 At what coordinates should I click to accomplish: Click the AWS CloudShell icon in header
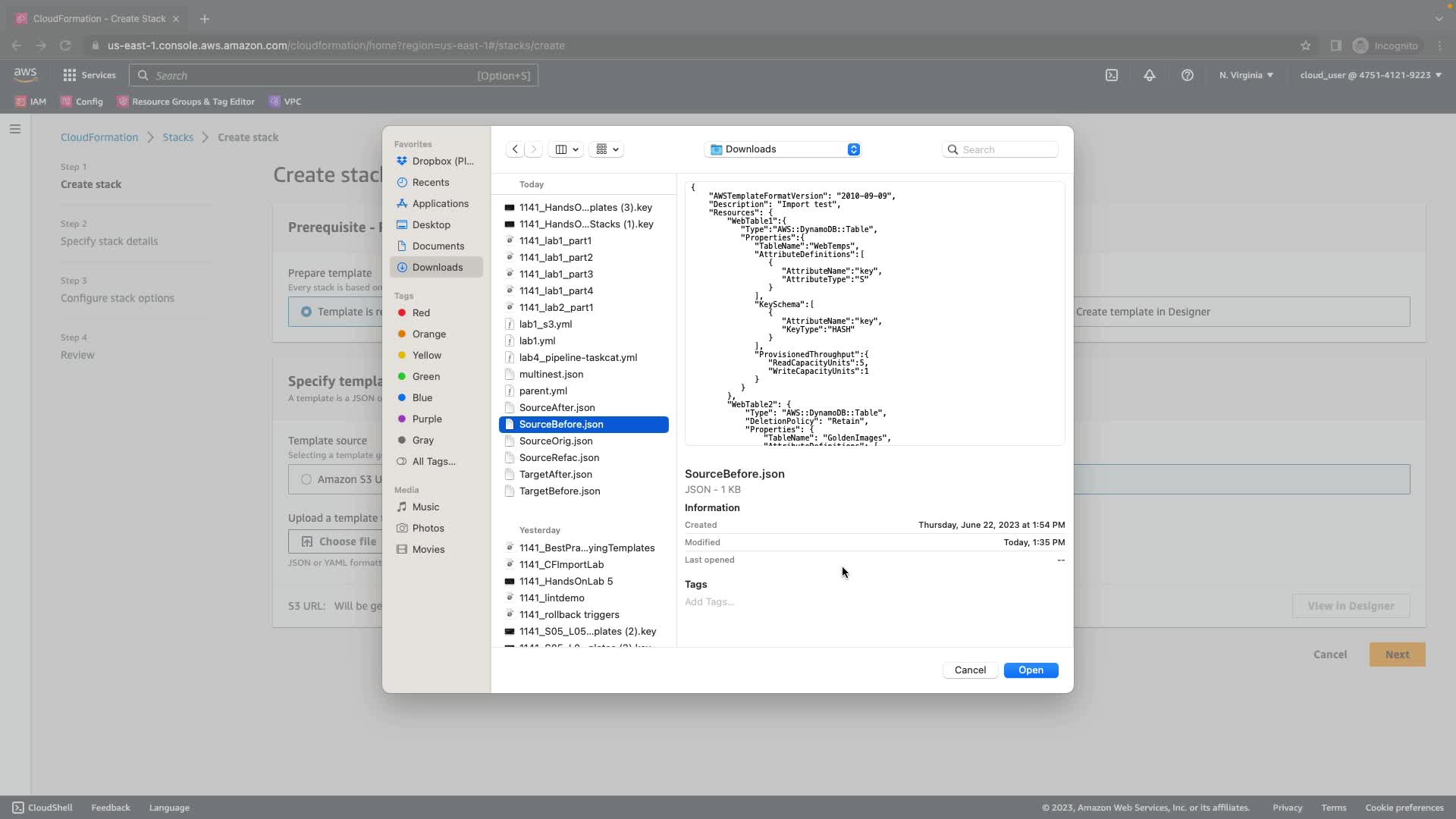click(1112, 75)
